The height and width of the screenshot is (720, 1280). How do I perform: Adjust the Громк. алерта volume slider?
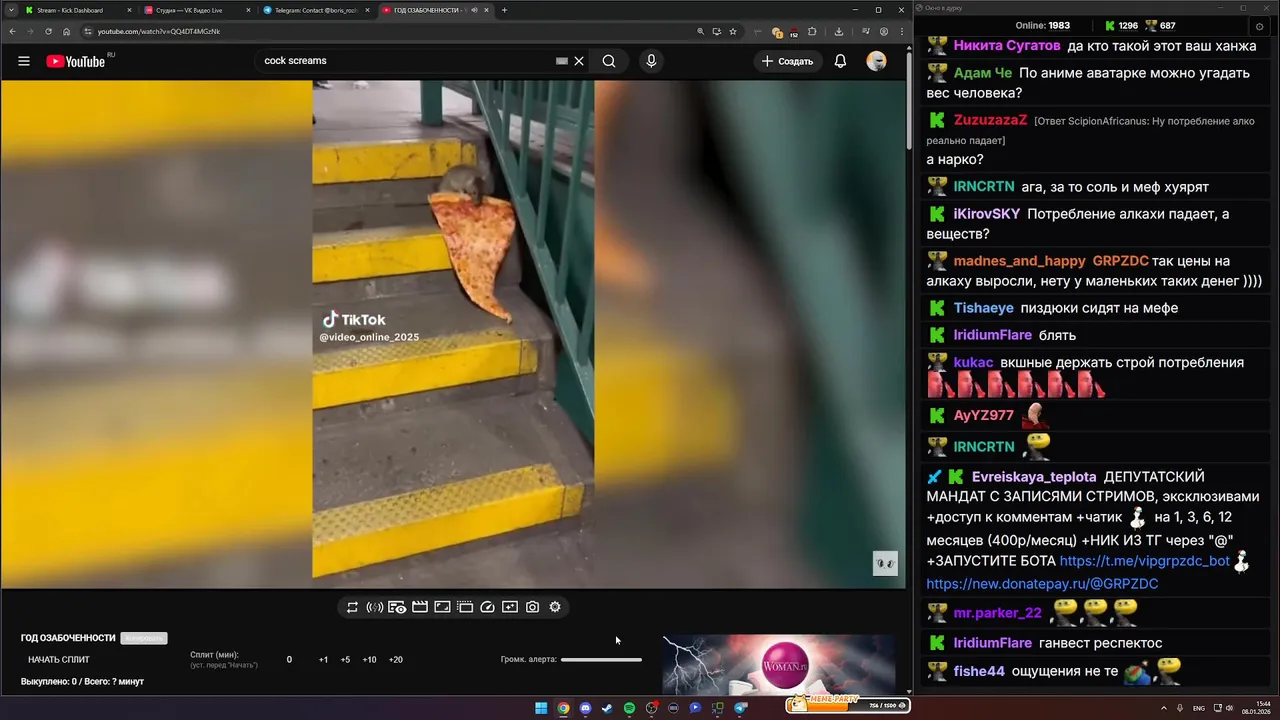601,660
